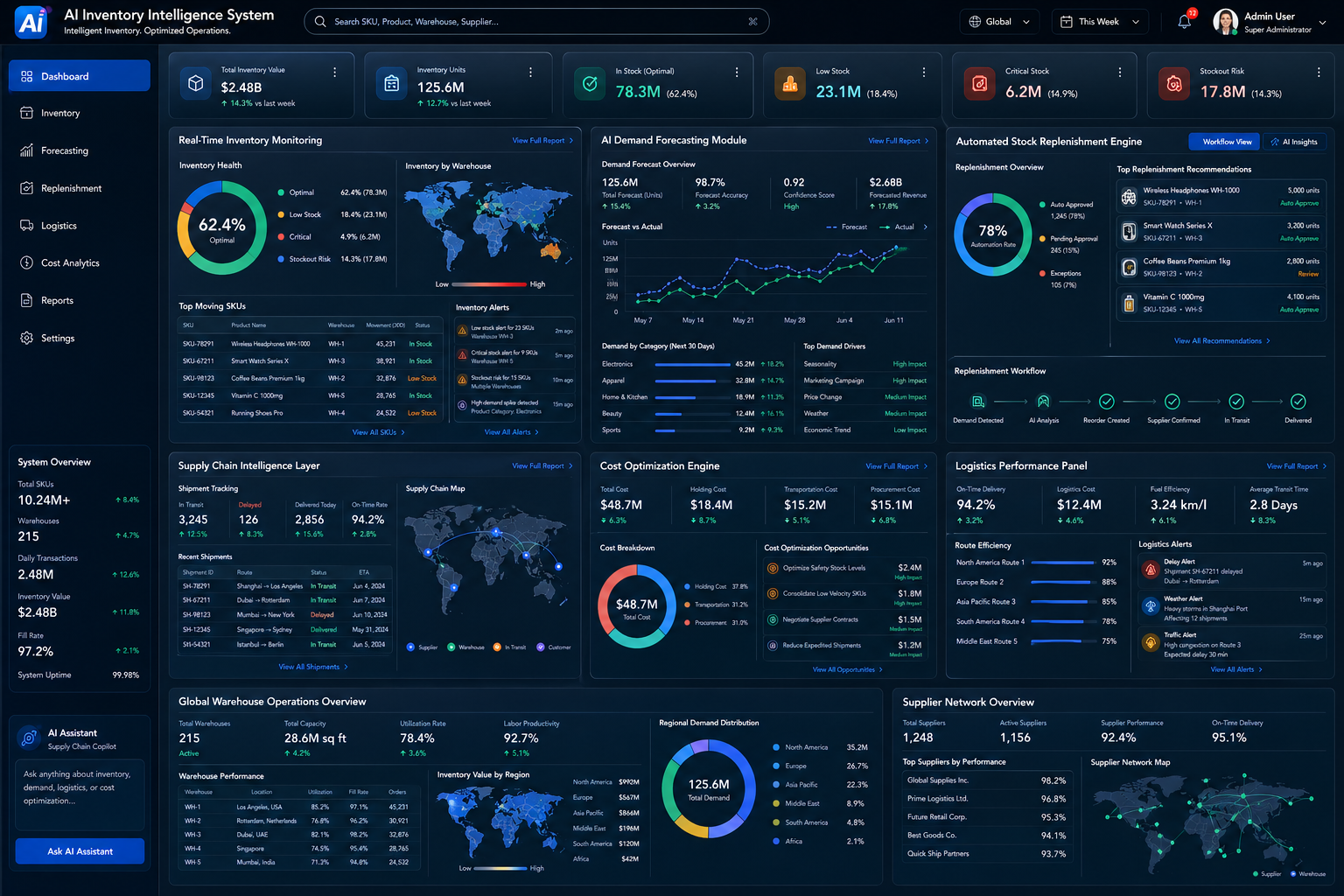The image size is (1344, 896).
Task: Click Ask AI Assistant button
Action: pyautogui.click(x=80, y=851)
